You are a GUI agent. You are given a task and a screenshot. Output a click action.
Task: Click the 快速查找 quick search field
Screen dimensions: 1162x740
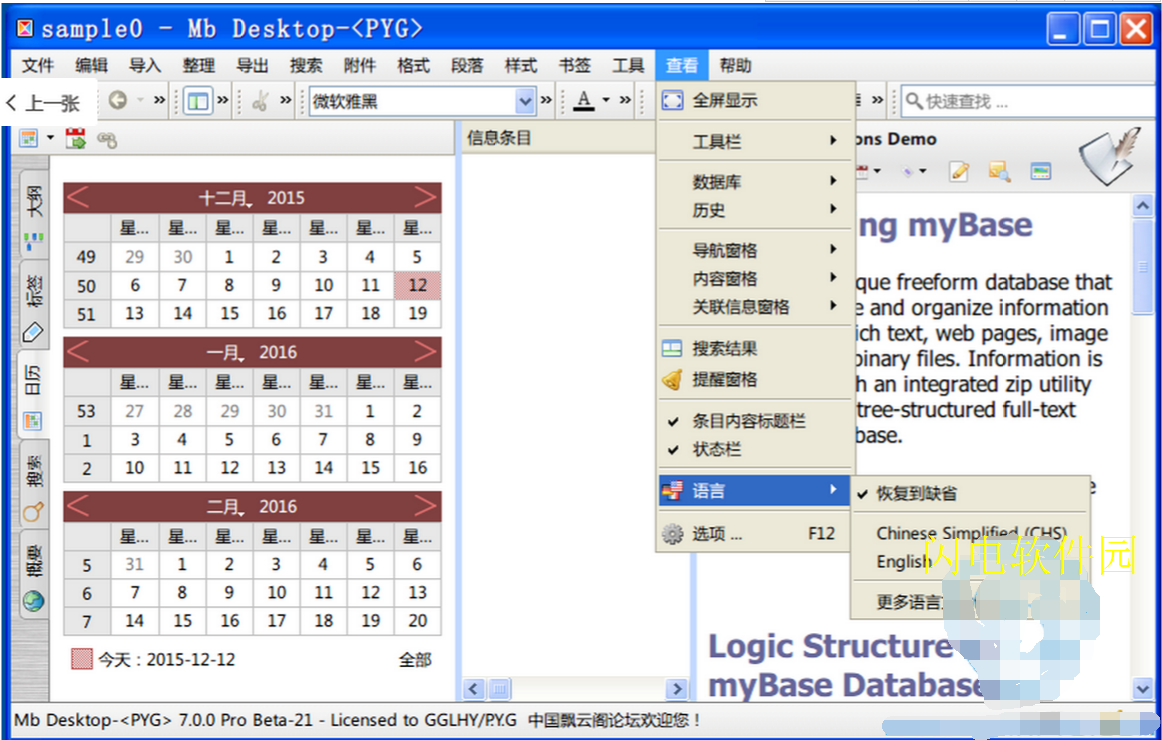1027,101
